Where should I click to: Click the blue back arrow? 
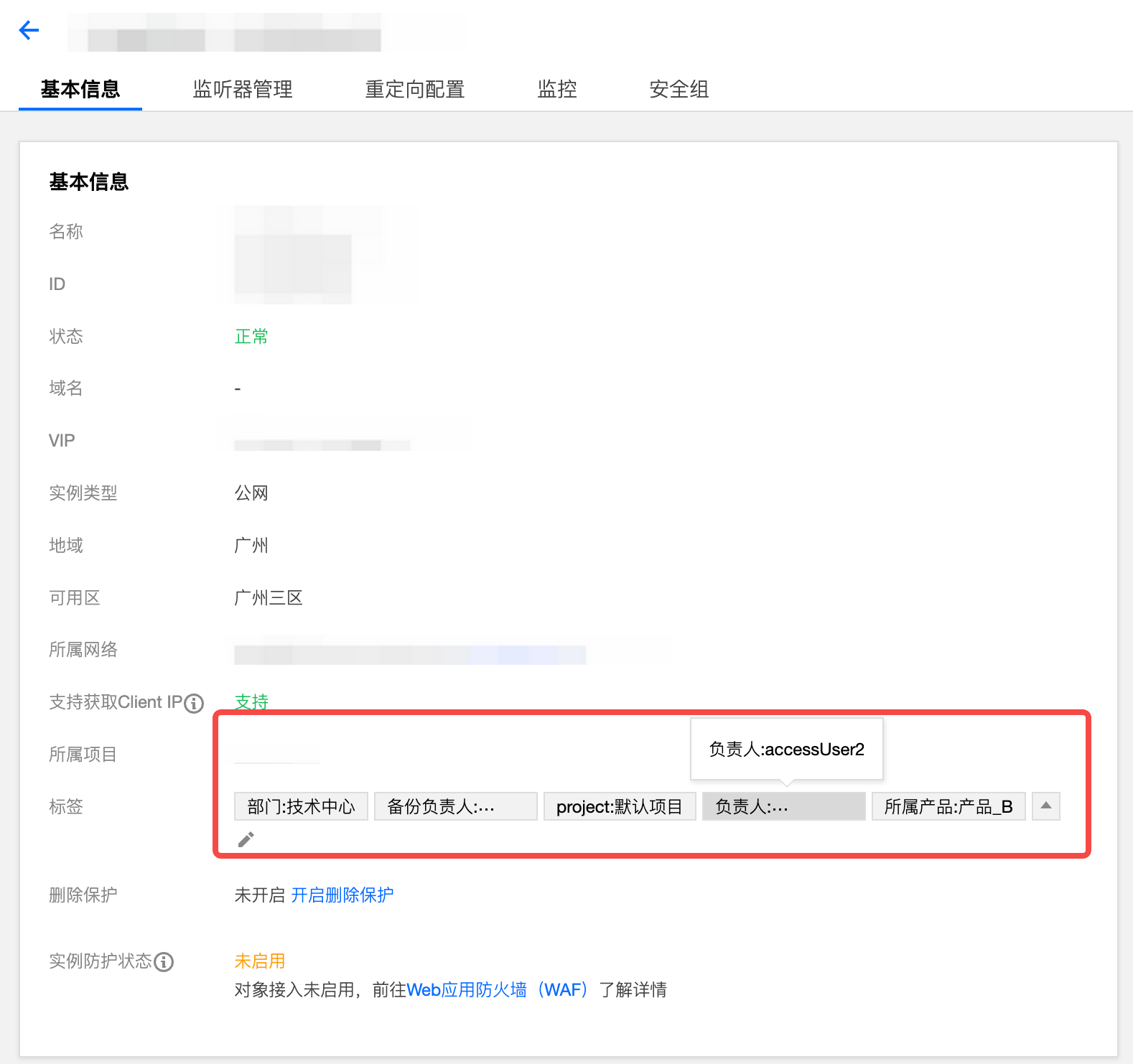click(x=29, y=30)
